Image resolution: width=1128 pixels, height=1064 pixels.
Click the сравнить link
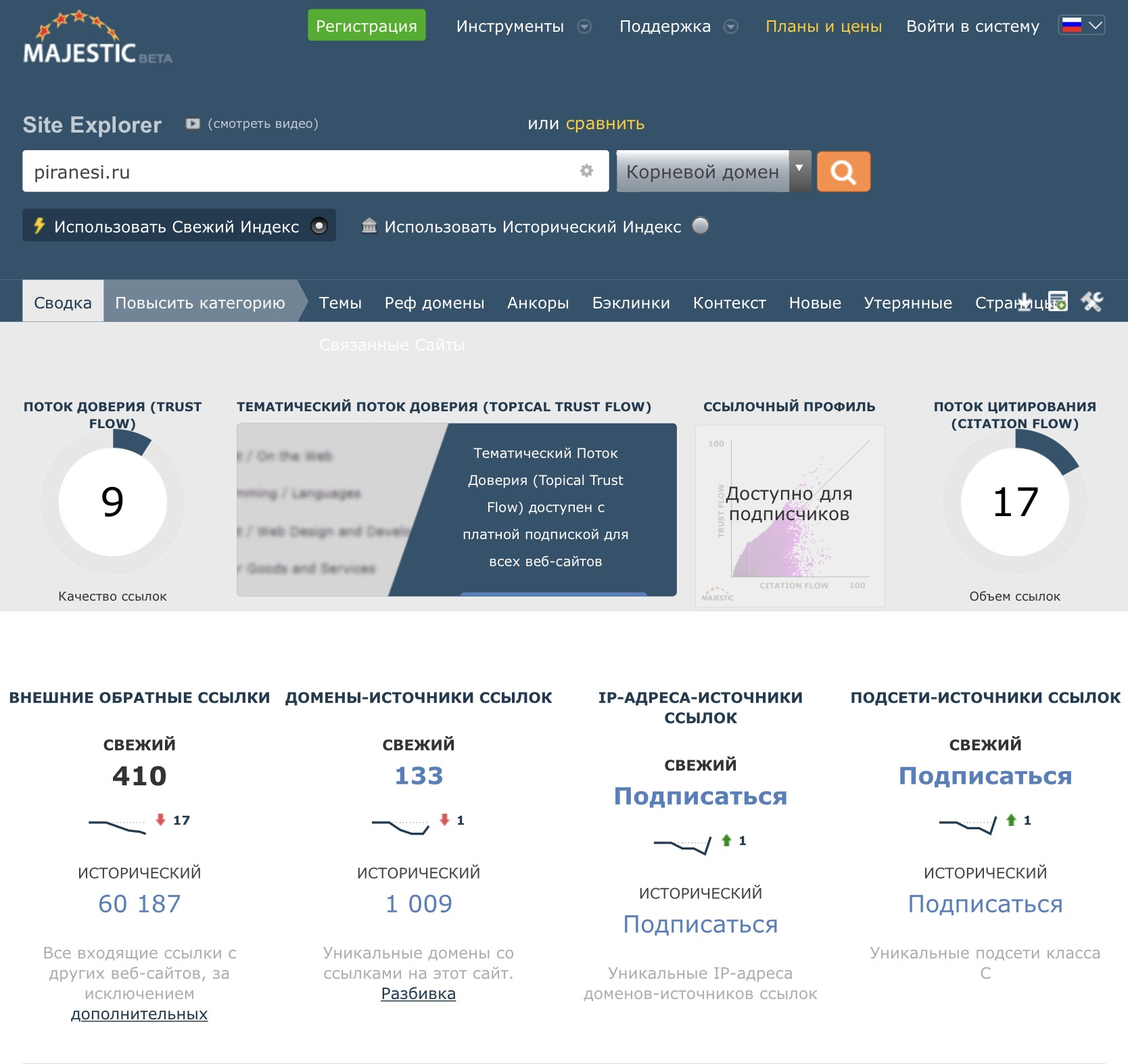coord(605,124)
